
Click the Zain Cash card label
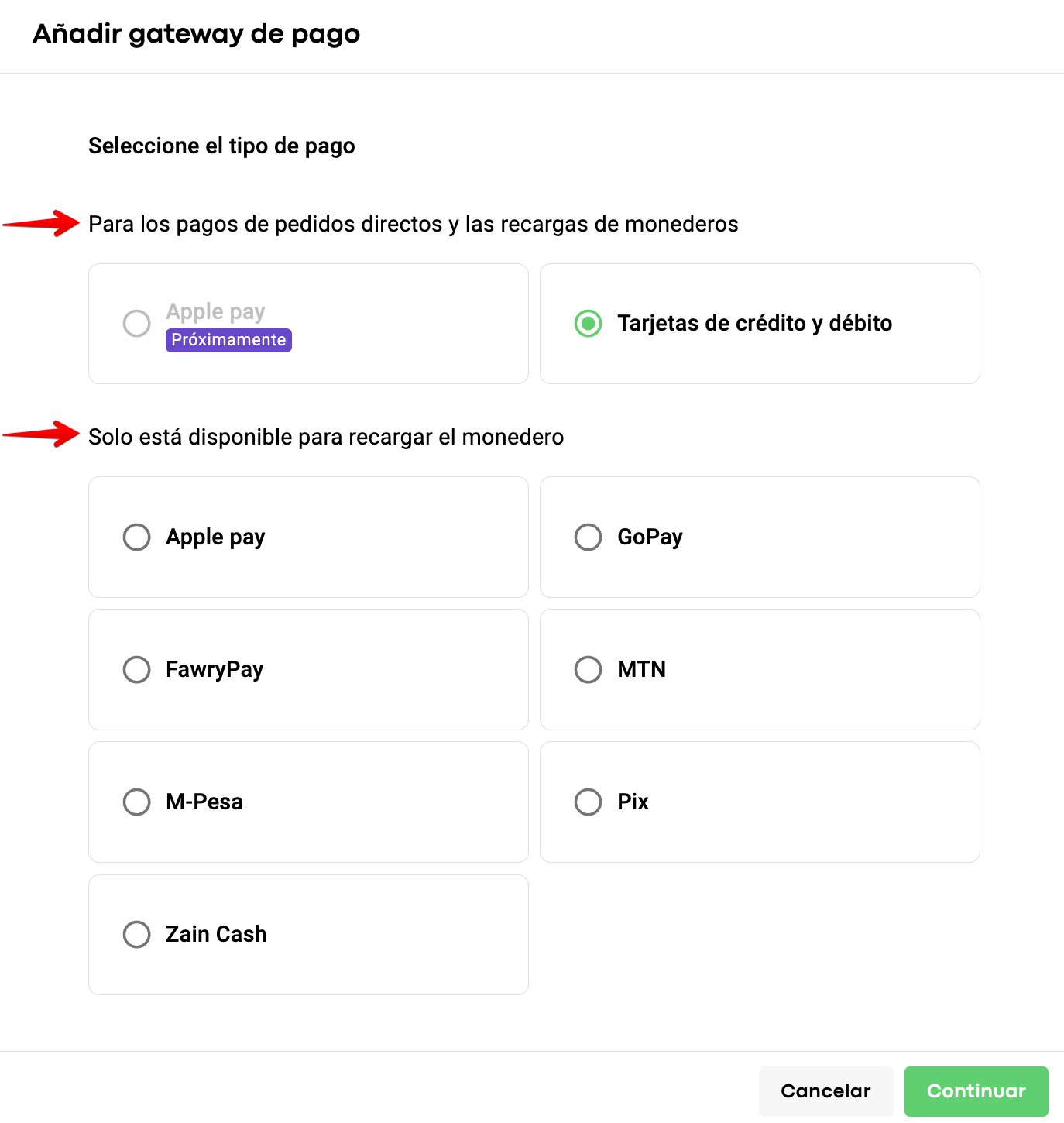(x=216, y=934)
